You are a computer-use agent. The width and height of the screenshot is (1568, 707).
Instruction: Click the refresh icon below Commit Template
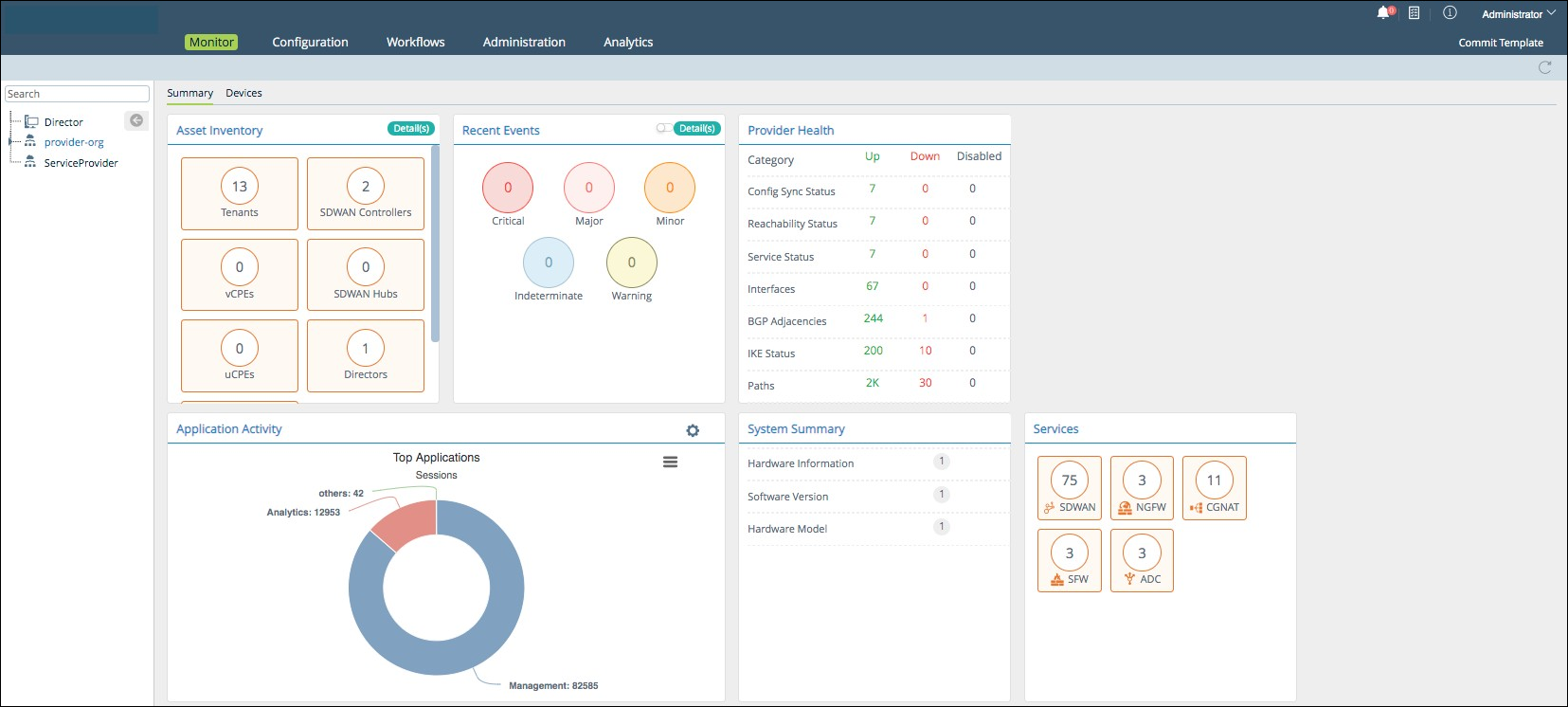(x=1544, y=67)
